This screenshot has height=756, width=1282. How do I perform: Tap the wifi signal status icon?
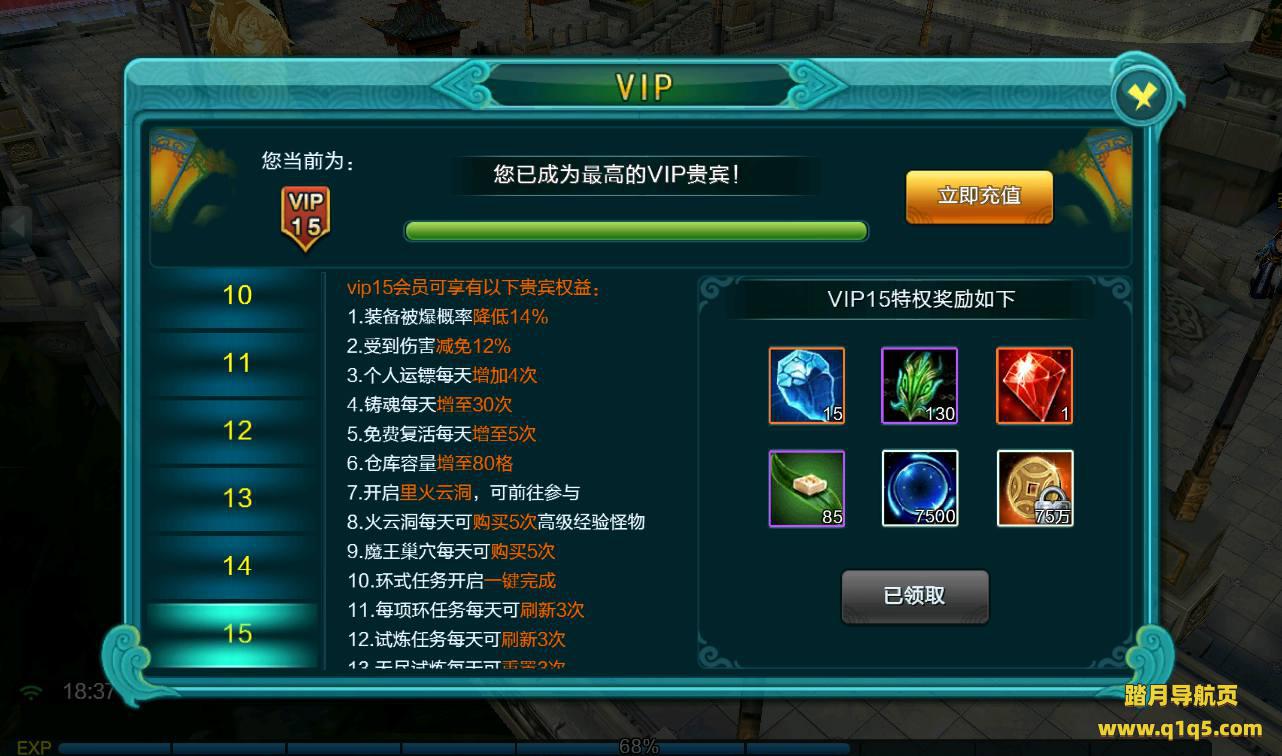click(x=32, y=692)
